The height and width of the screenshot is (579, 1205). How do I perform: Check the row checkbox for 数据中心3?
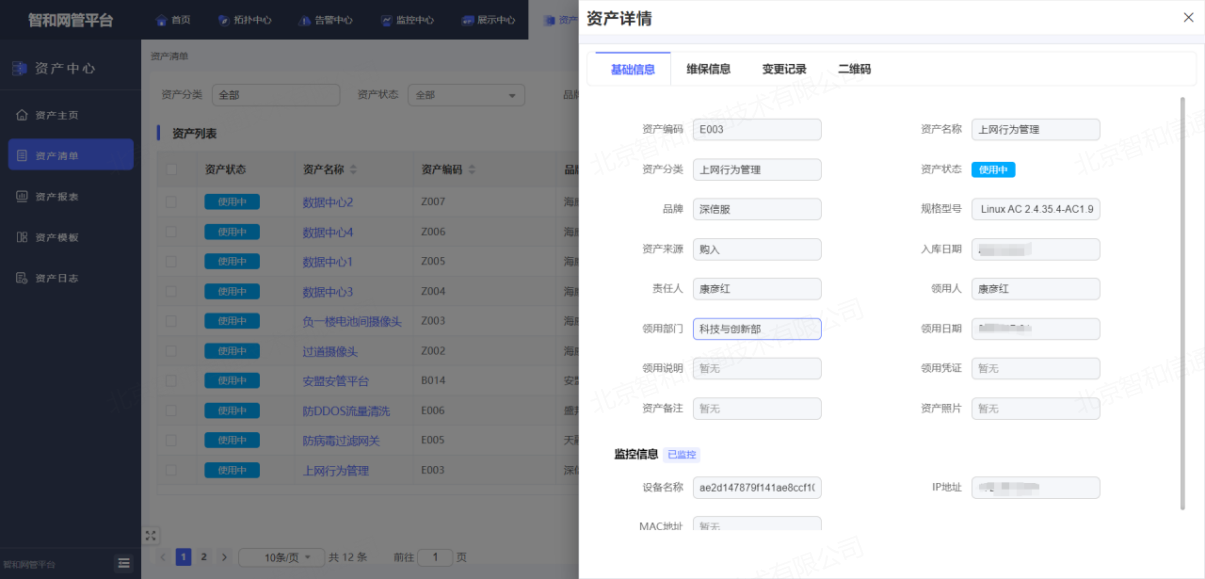pos(172,291)
